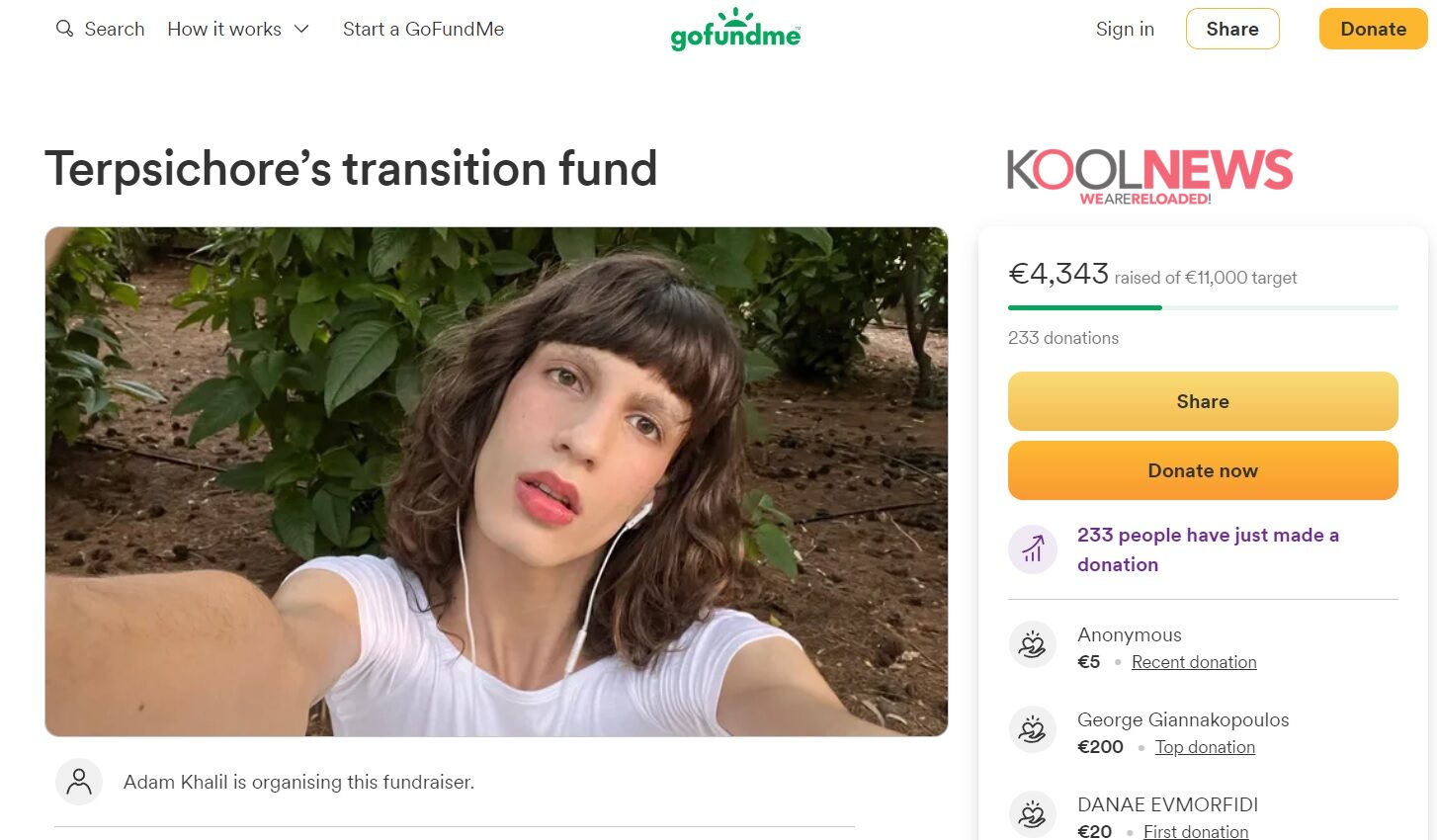
Task: Open the Recent donation link
Action: tap(1194, 662)
